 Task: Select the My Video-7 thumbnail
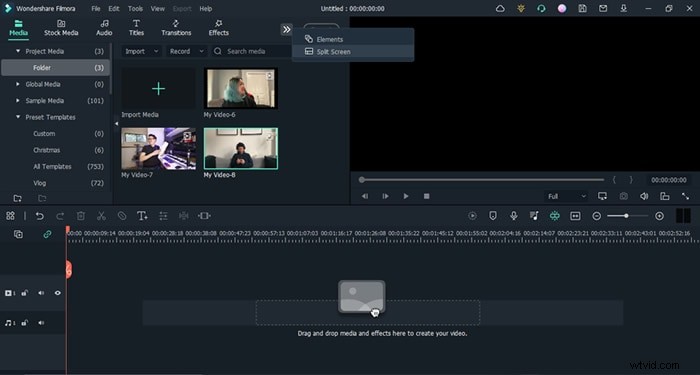tap(158, 149)
